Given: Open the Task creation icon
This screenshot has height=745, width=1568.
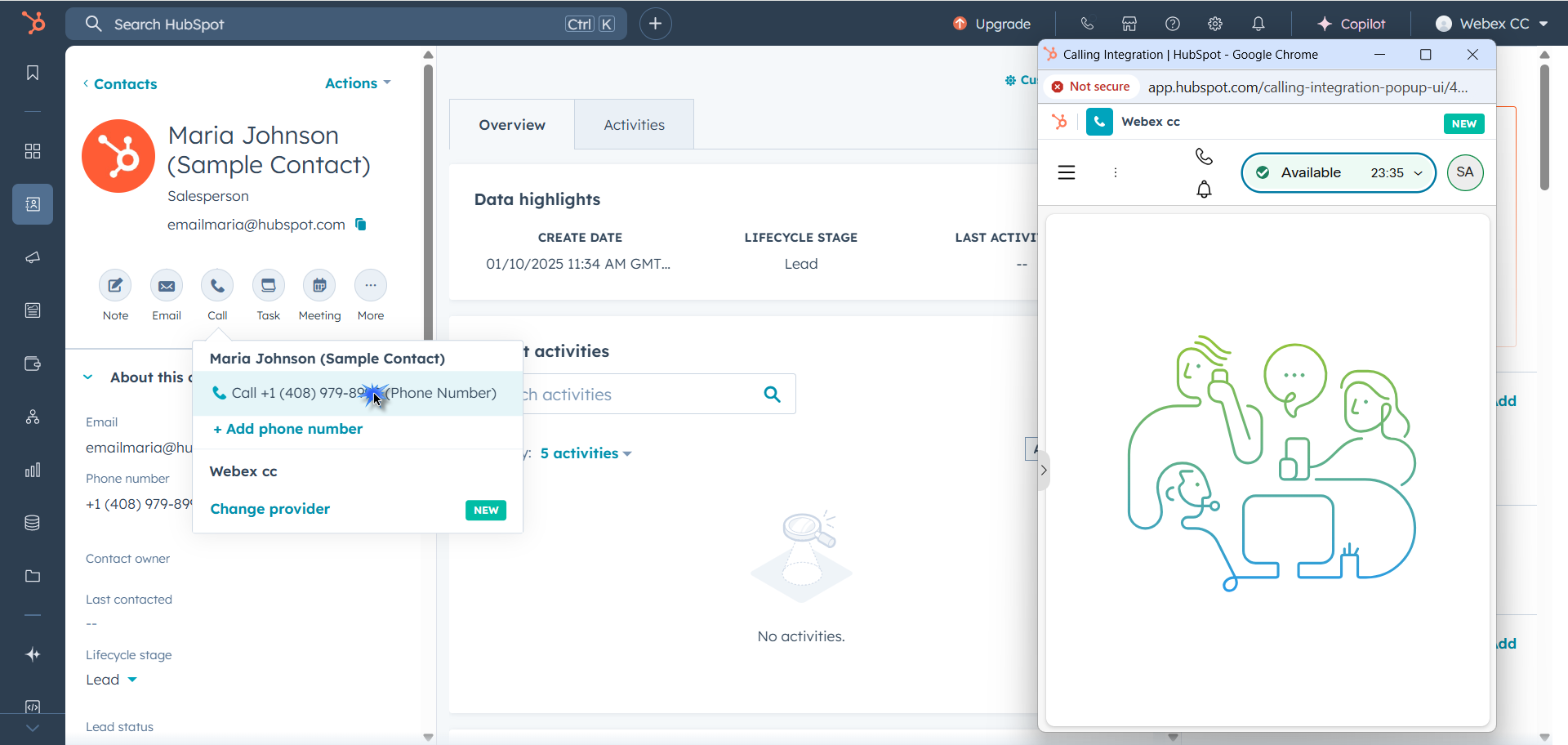Looking at the screenshot, I should coord(268,286).
